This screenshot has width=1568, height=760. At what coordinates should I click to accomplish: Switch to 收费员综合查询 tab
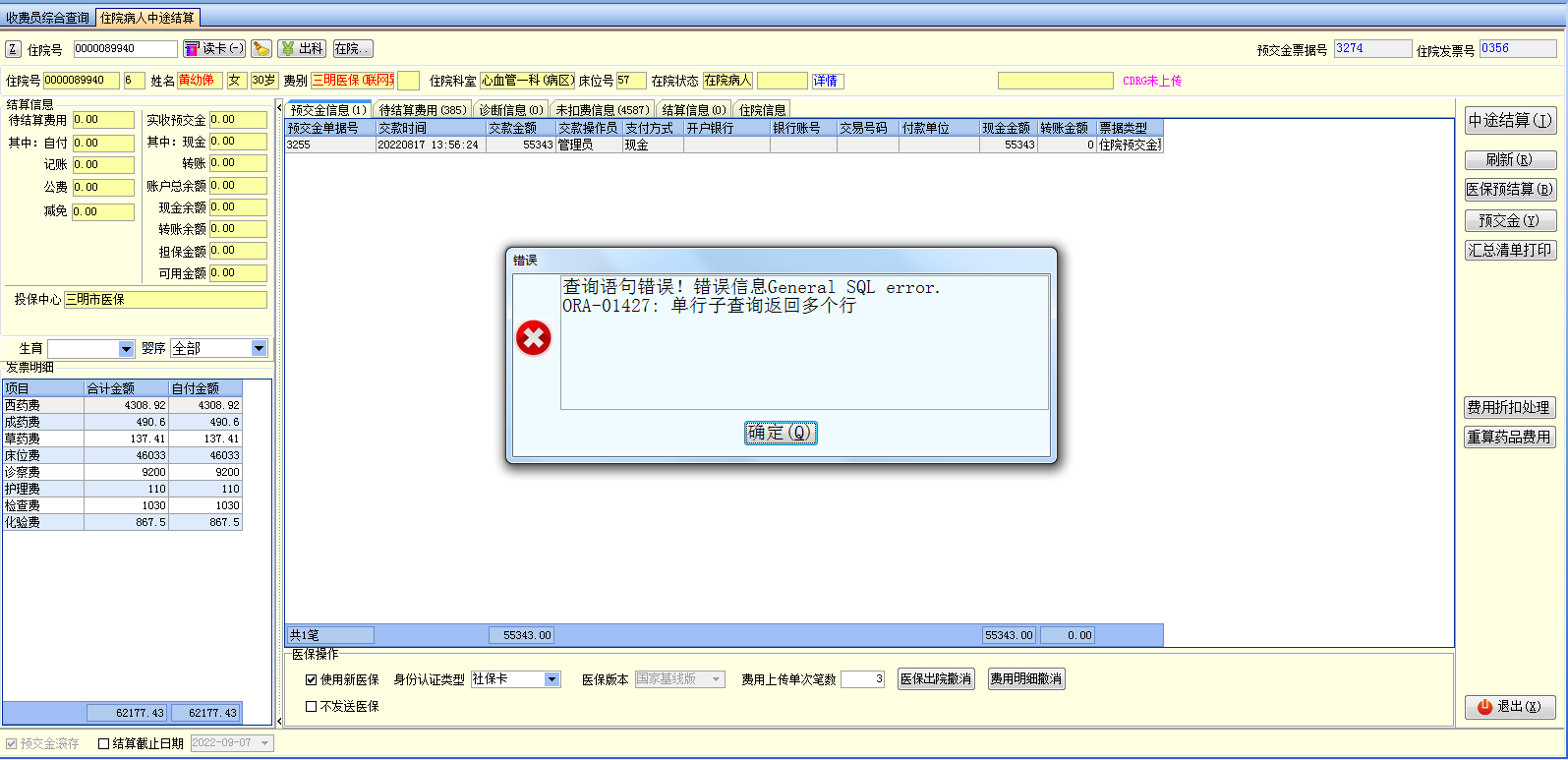pyautogui.click(x=47, y=18)
